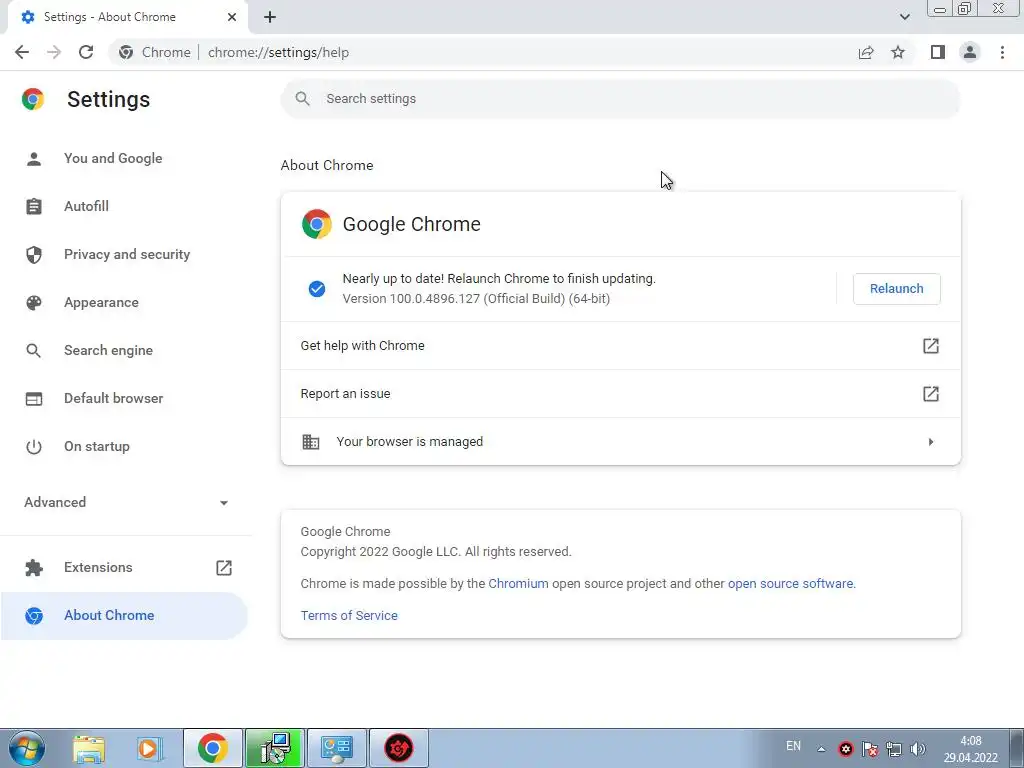Click the blue update checkmark icon

(x=317, y=289)
